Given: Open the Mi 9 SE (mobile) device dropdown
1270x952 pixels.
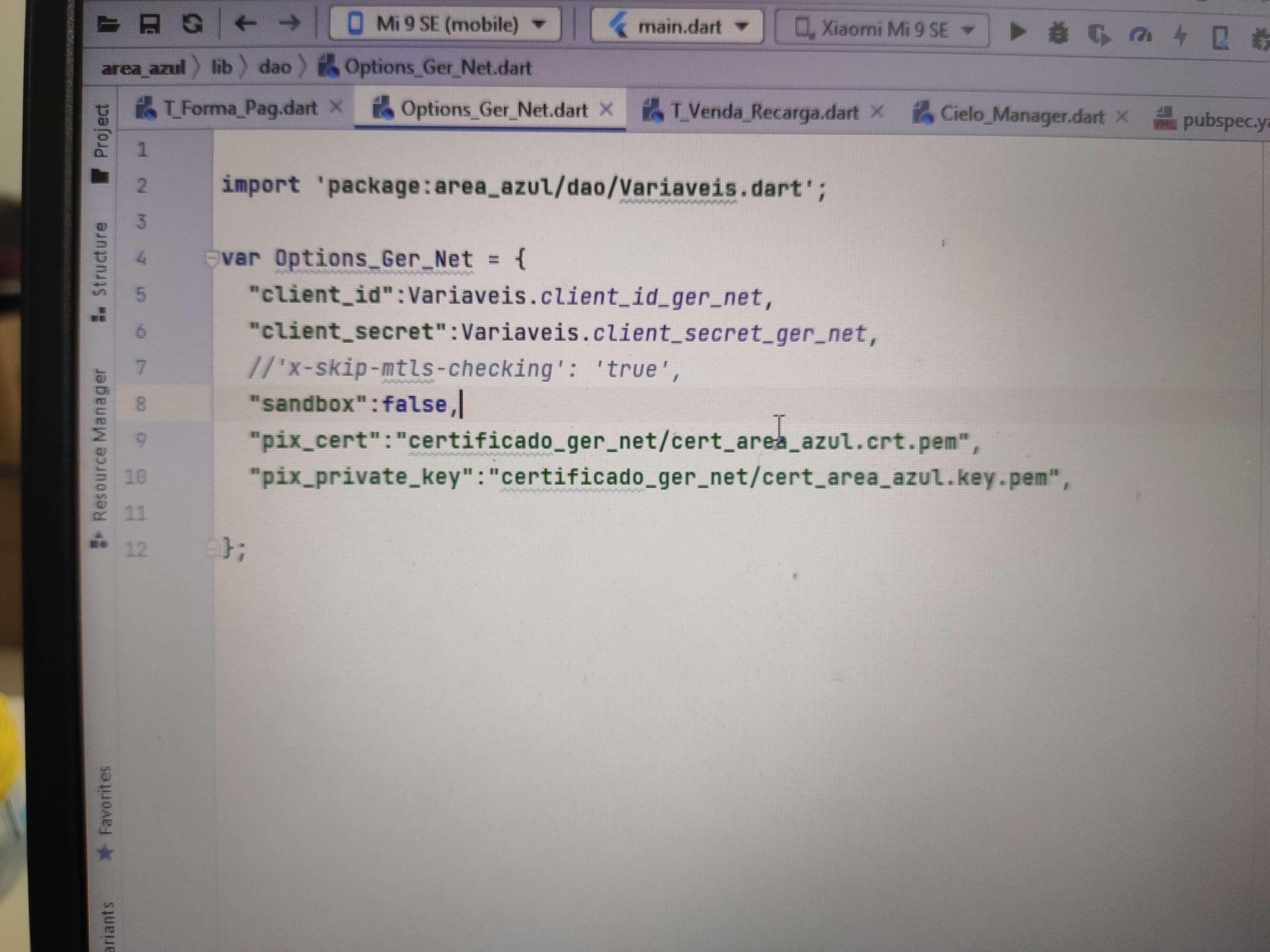Looking at the screenshot, I should coord(445,24).
